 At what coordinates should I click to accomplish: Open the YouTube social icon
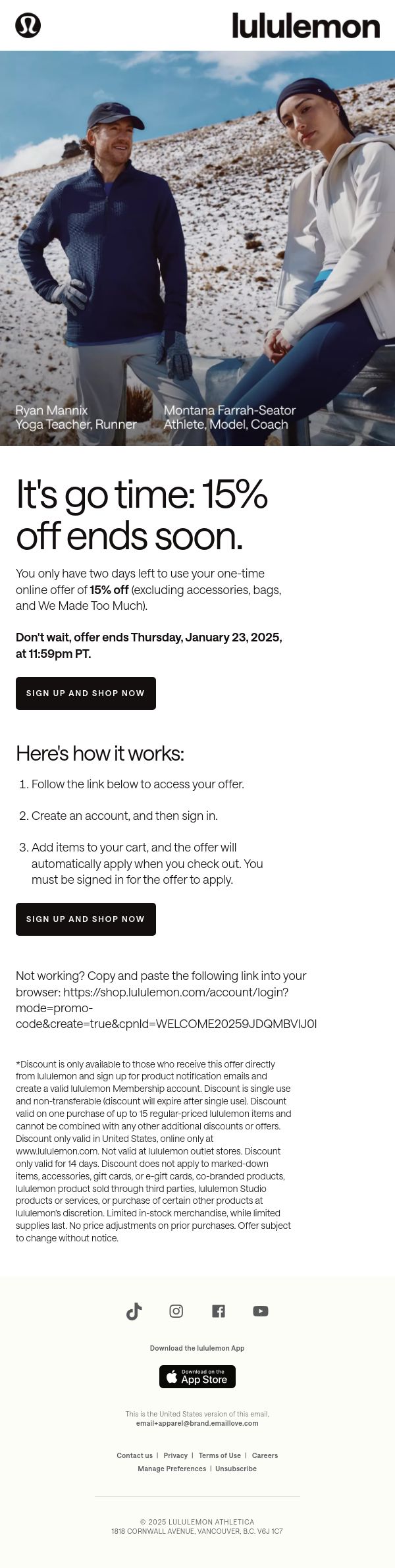click(261, 1311)
